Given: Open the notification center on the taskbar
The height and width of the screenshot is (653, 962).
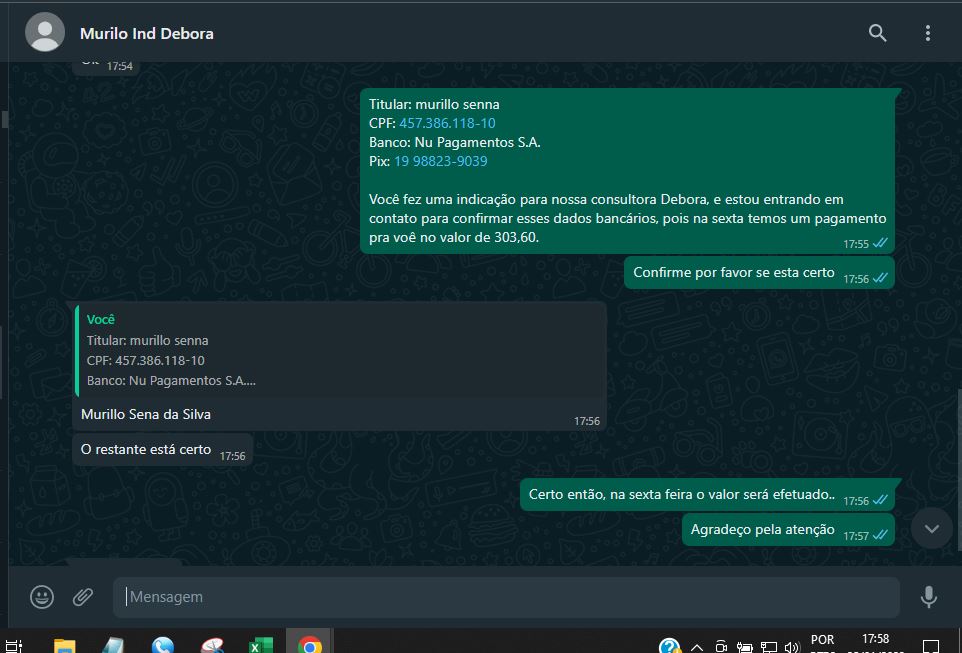Looking at the screenshot, I should click(x=930, y=646).
